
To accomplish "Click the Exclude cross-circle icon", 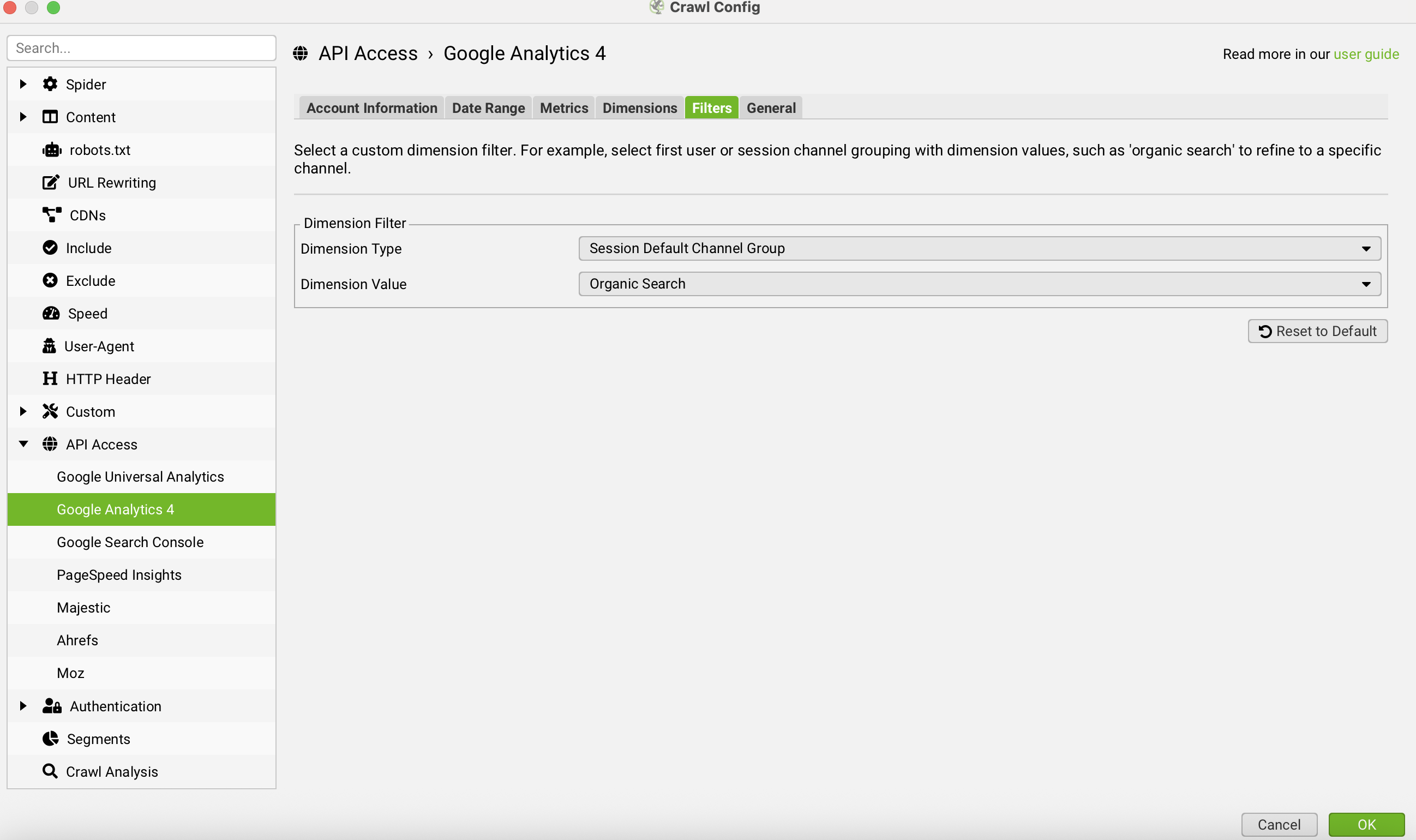I will pos(50,281).
